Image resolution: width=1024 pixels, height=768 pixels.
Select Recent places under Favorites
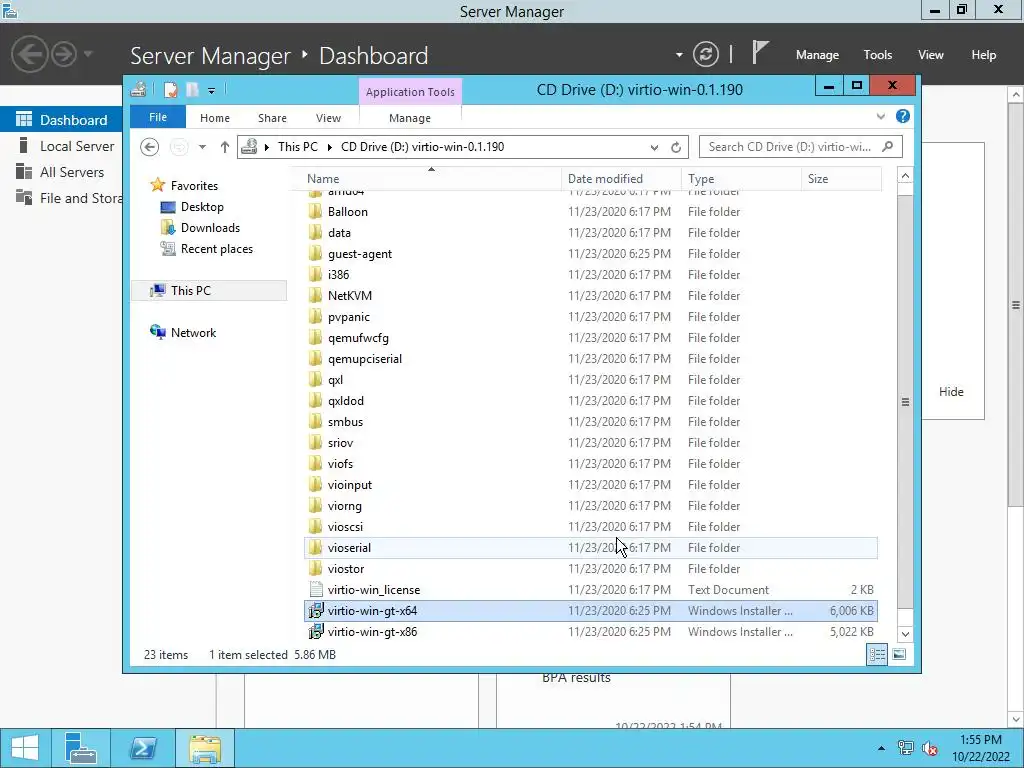pos(216,249)
